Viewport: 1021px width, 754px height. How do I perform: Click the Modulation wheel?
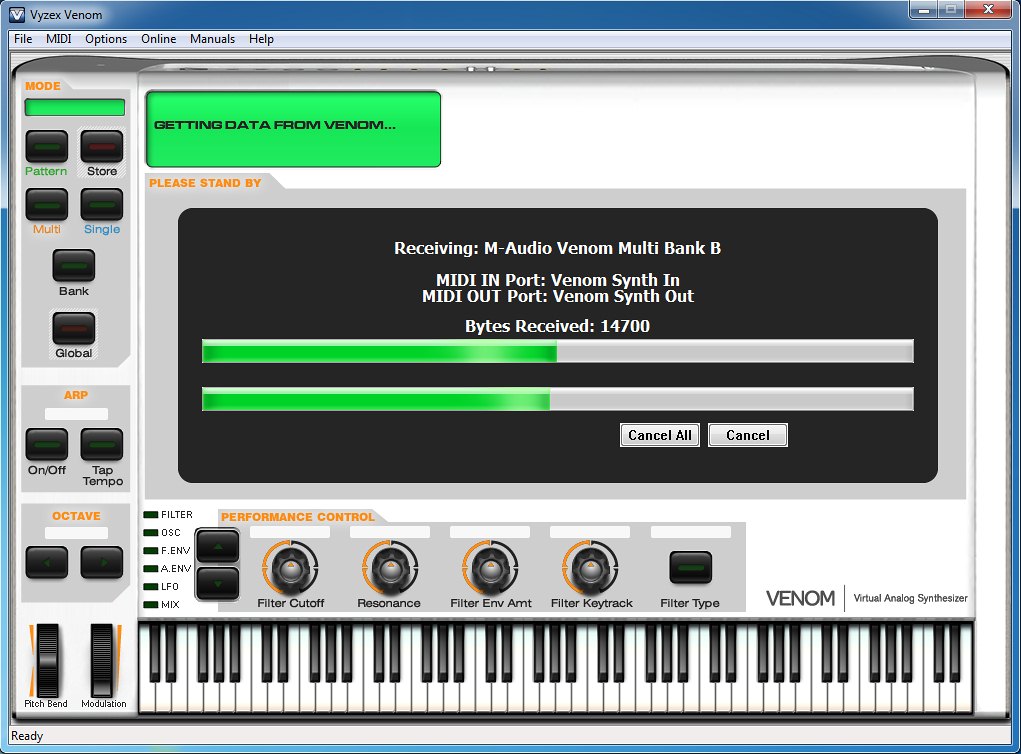(102, 660)
